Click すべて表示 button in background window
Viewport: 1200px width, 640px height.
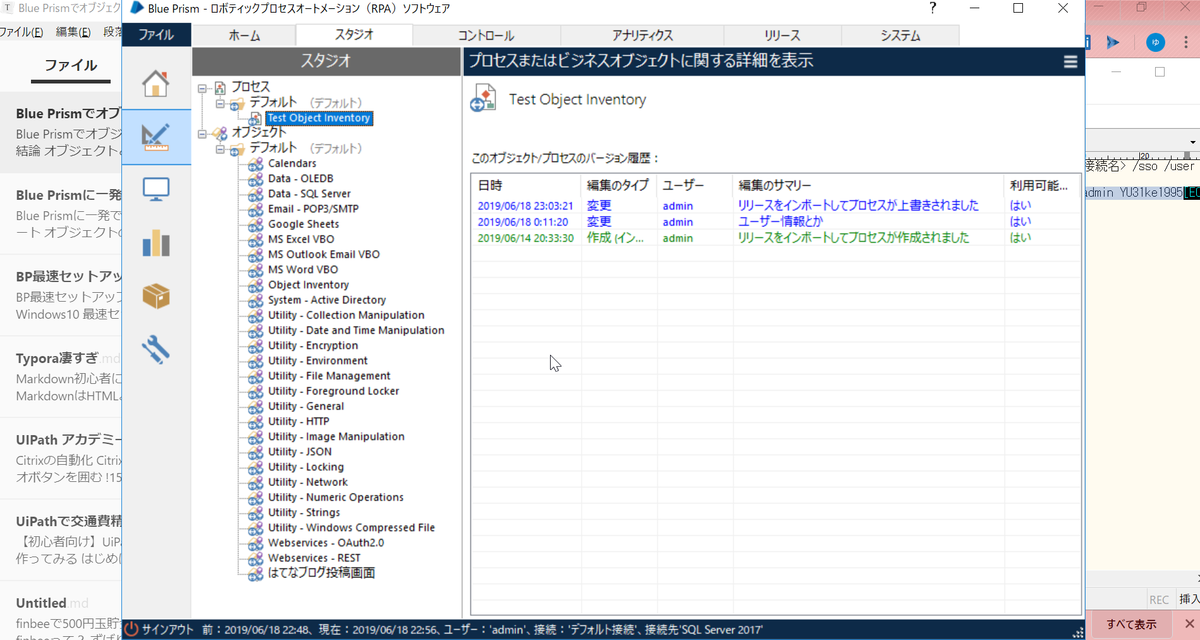tap(1131, 625)
